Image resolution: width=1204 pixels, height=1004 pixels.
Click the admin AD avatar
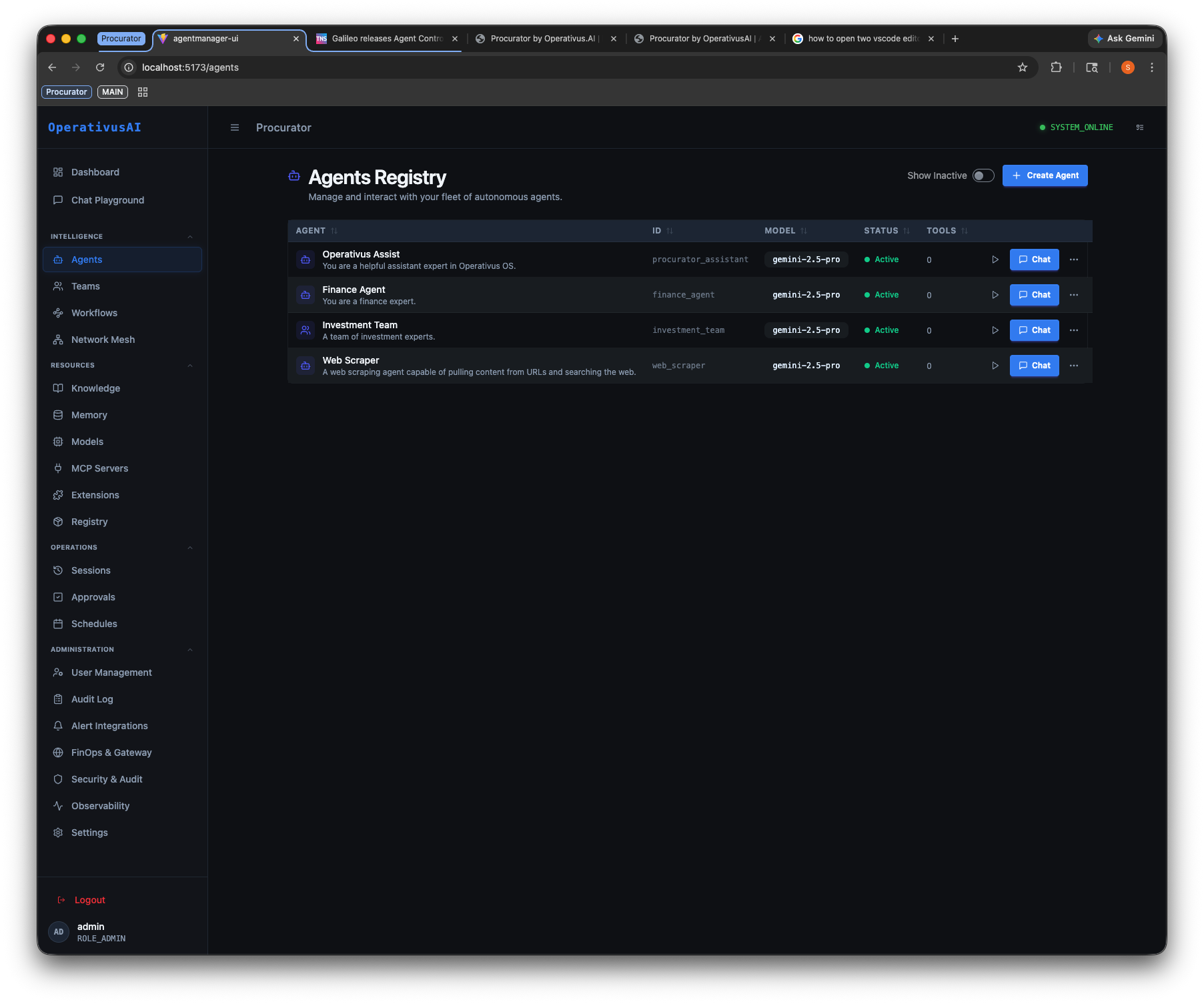59,932
